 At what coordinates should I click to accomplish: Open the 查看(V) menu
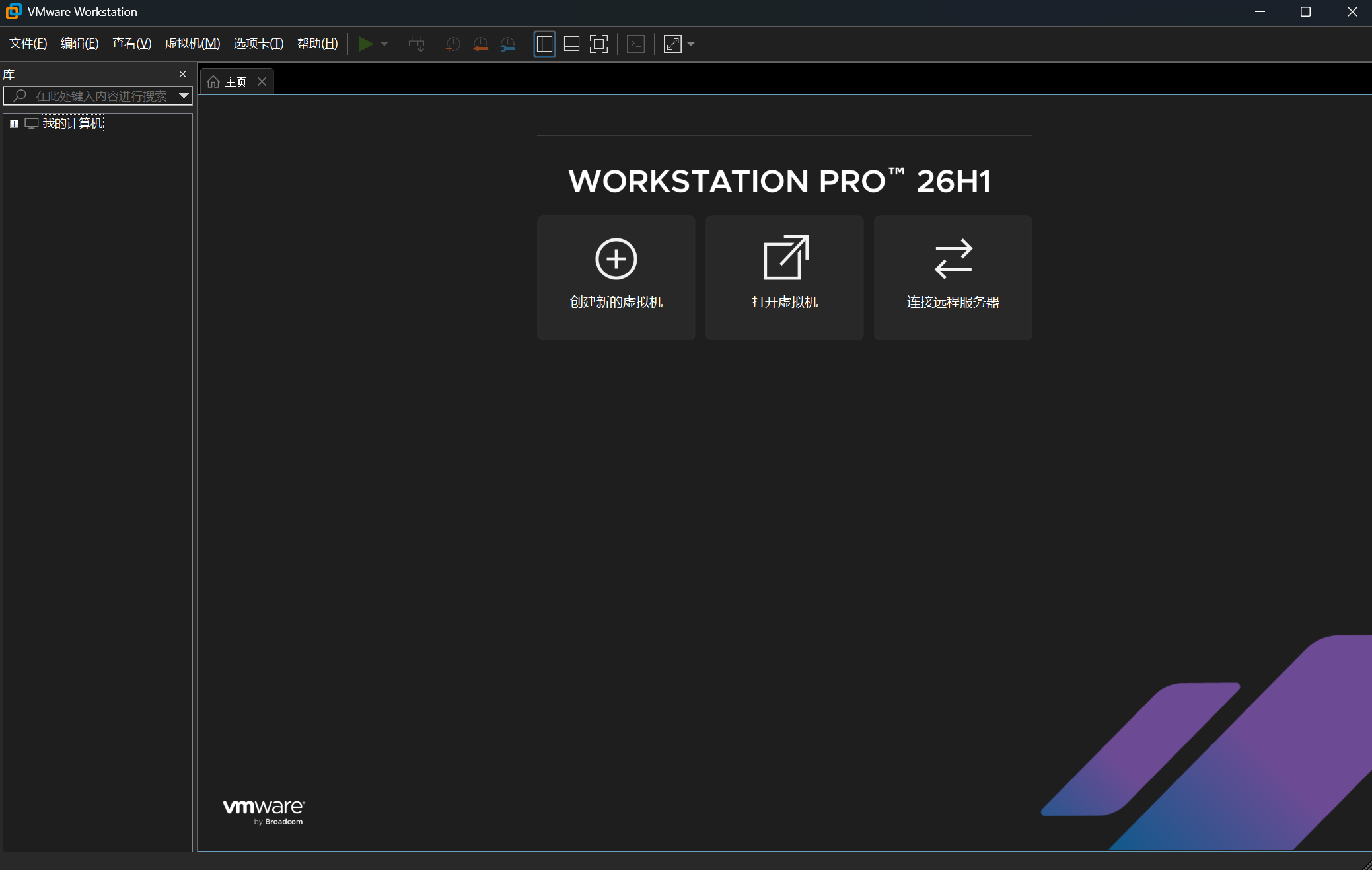click(132, 44)
